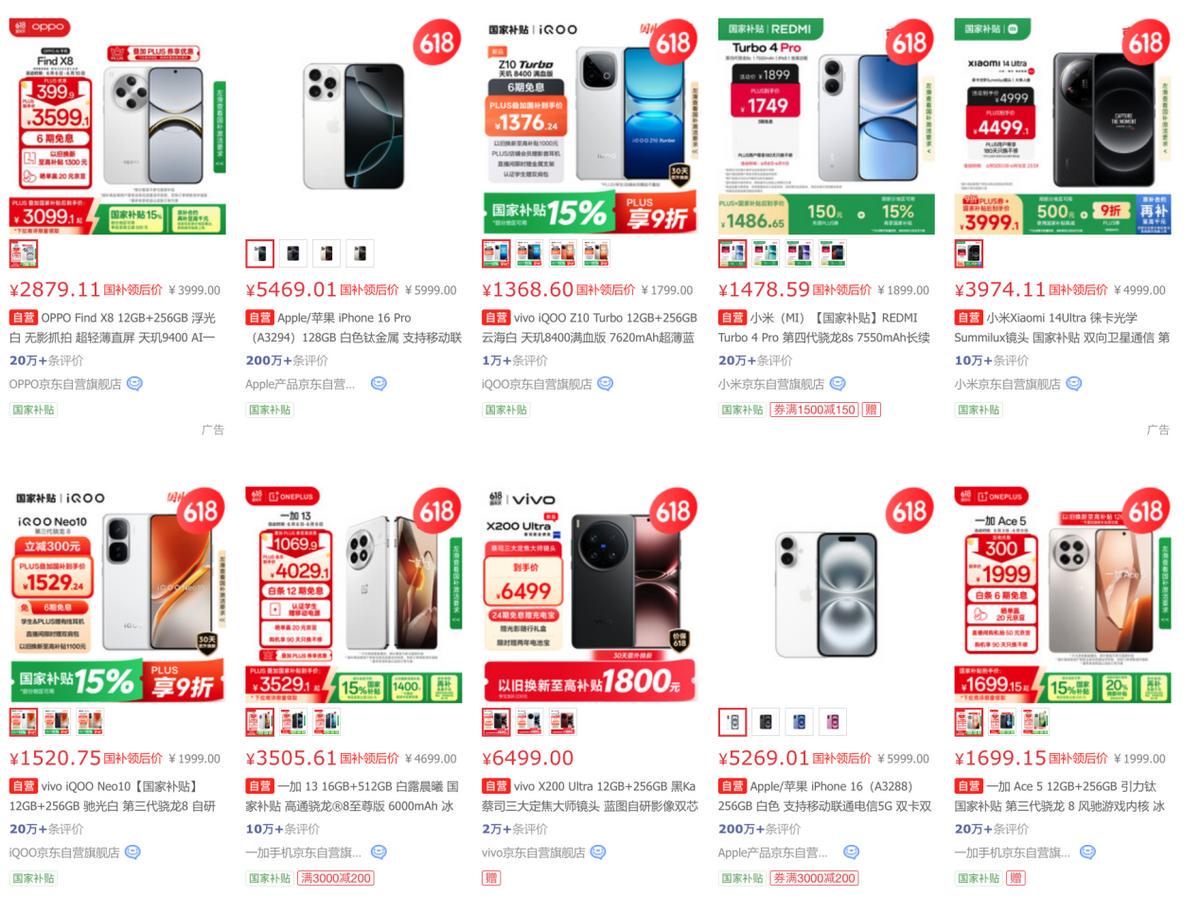This screenshot has height=909, width=1200.
Task: Open chat icon next to vivo京东自营旗舰店
Action: pos(597,852)
